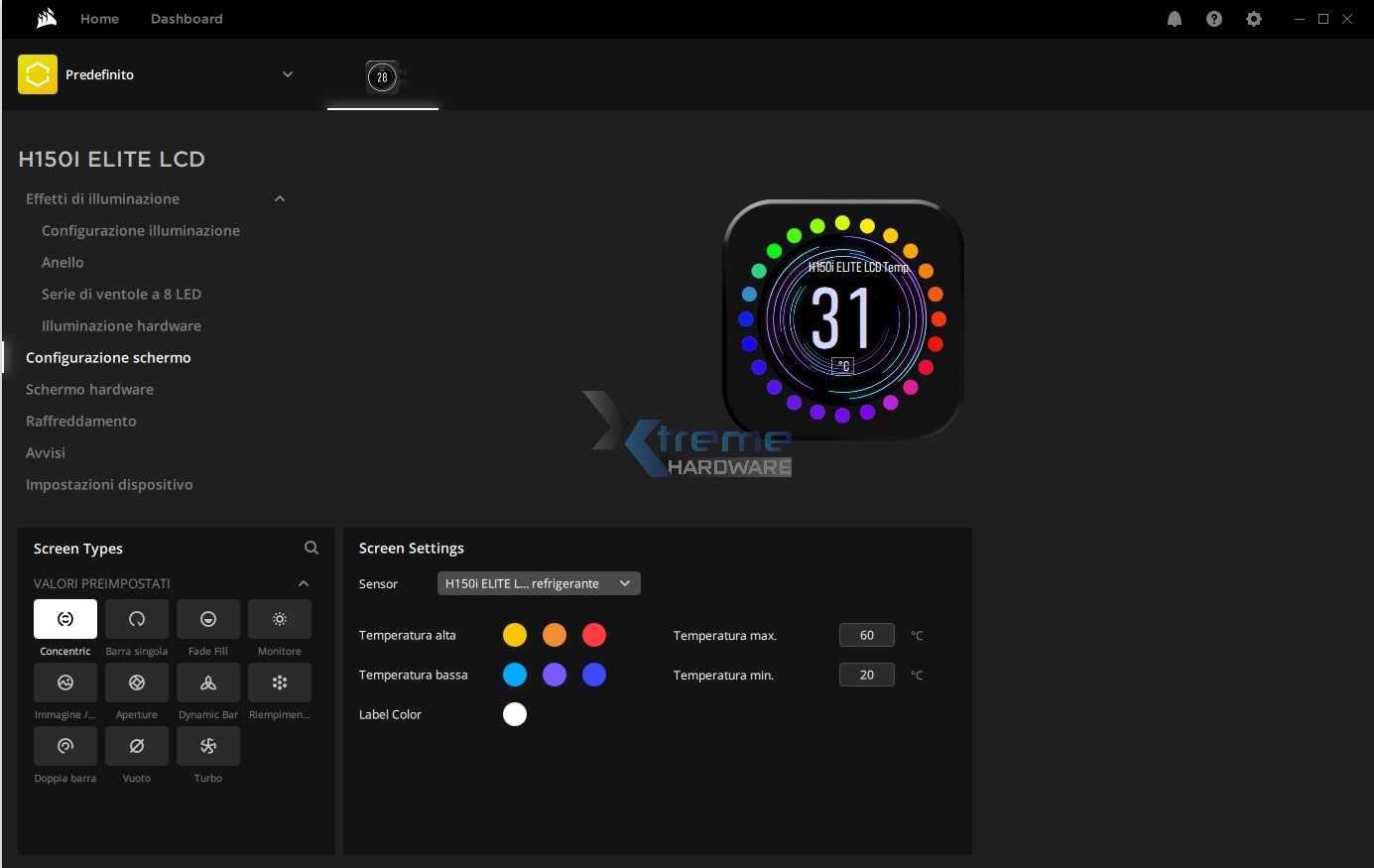Select the Doppia barra screen type
Viewport: 1374px width, 868px height.
[65, 746]
